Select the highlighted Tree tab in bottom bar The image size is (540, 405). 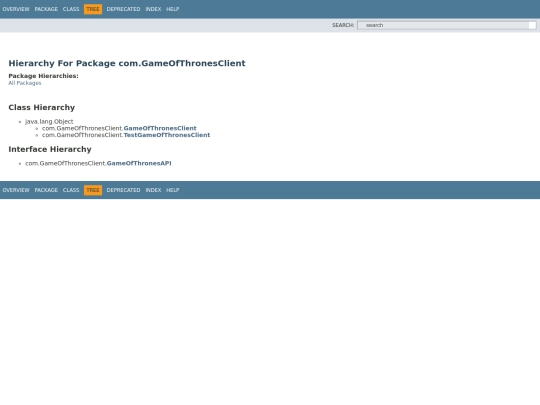coord(93,190)
